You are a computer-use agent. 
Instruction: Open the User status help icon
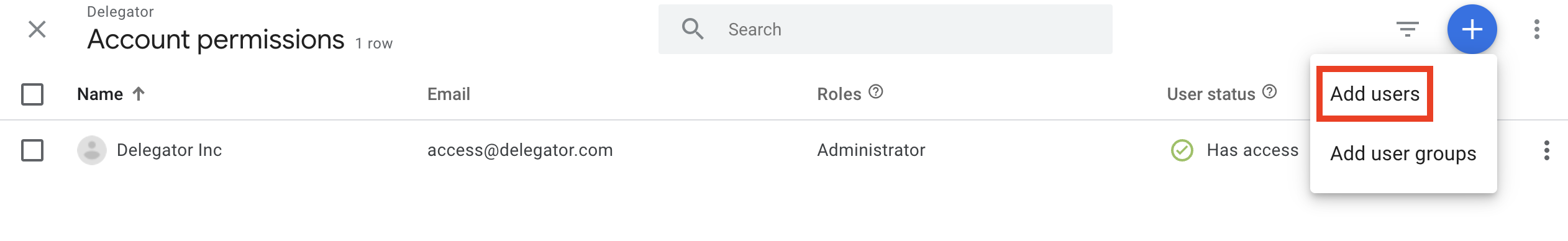[x=1270, y=92]
